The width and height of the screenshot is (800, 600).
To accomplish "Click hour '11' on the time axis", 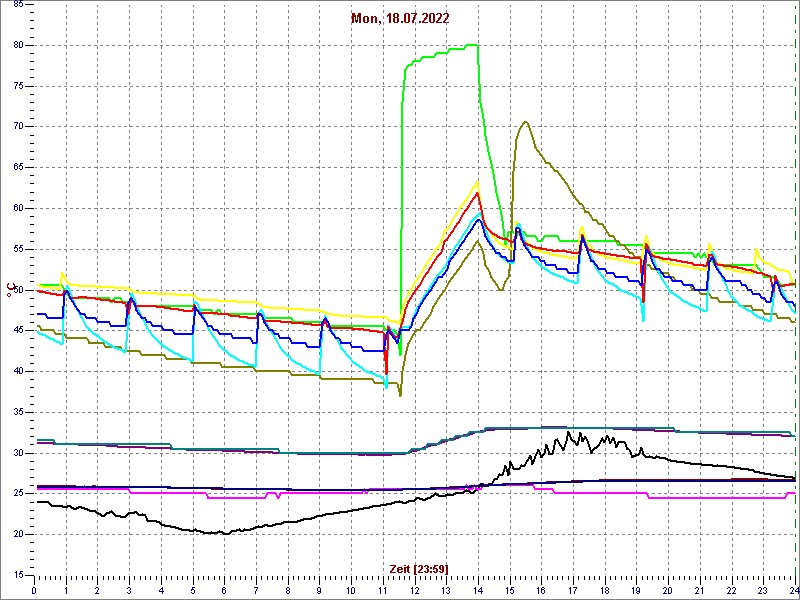I will [x=383, y=589].
